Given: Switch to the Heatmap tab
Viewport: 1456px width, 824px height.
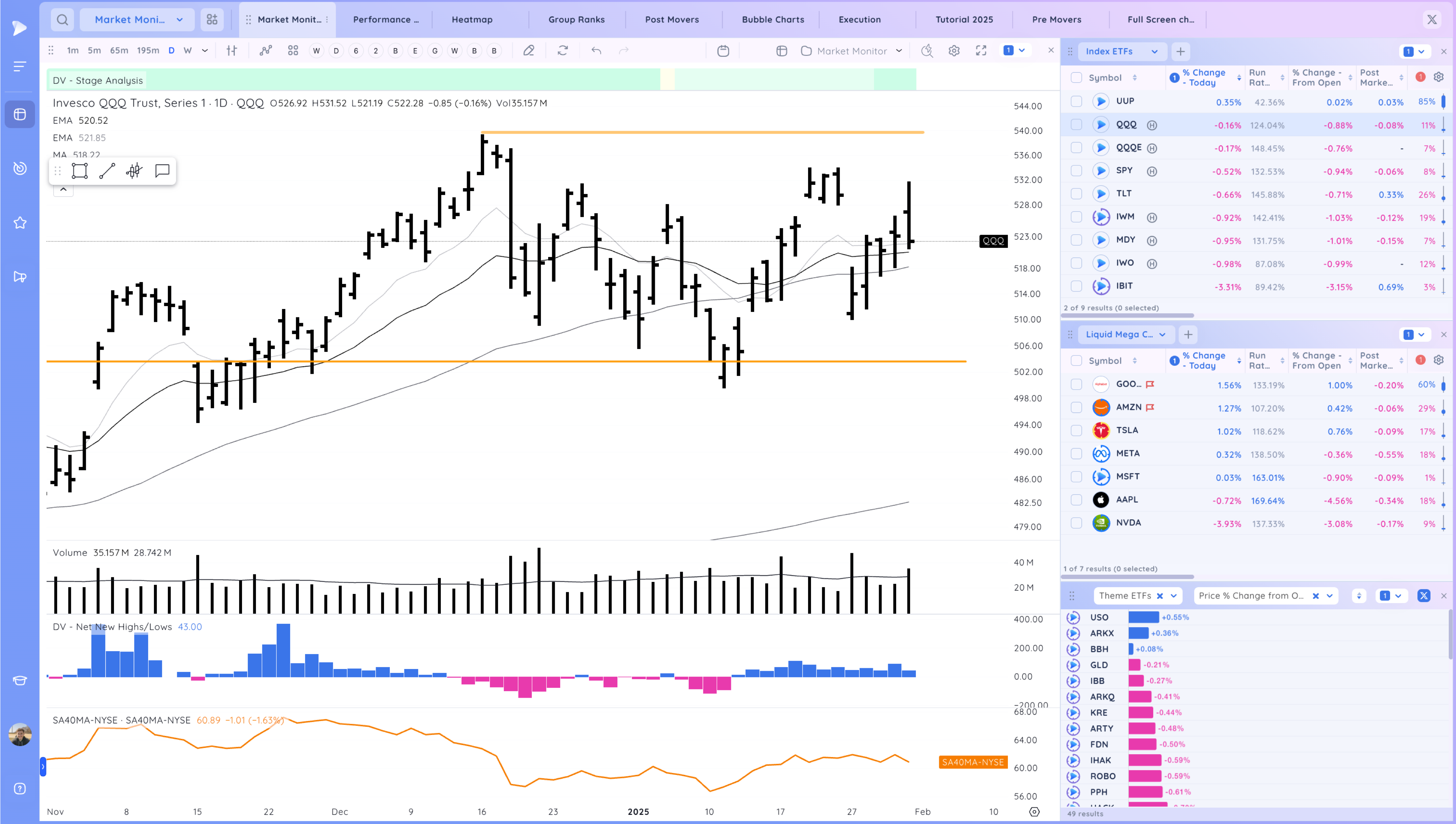Looking at the screenshot, I should pyautogui.click(x=472, y=20).
